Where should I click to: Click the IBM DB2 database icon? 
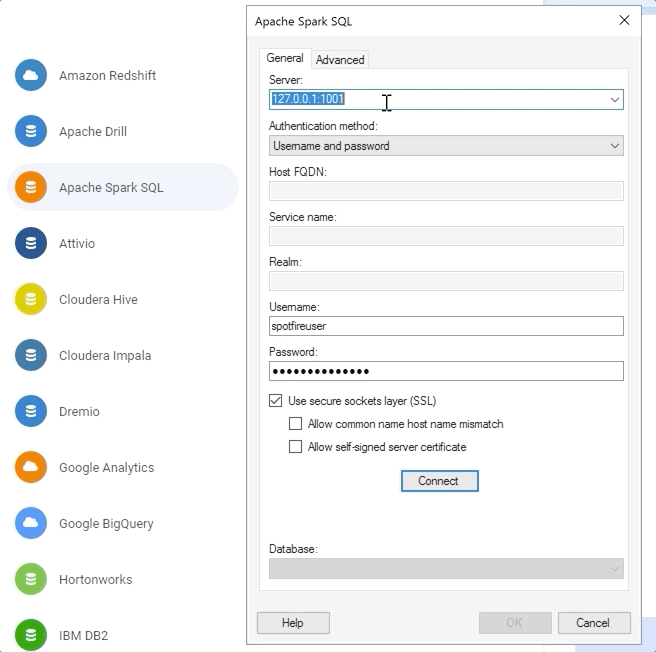pyautogui.click(x=31, y=635)
